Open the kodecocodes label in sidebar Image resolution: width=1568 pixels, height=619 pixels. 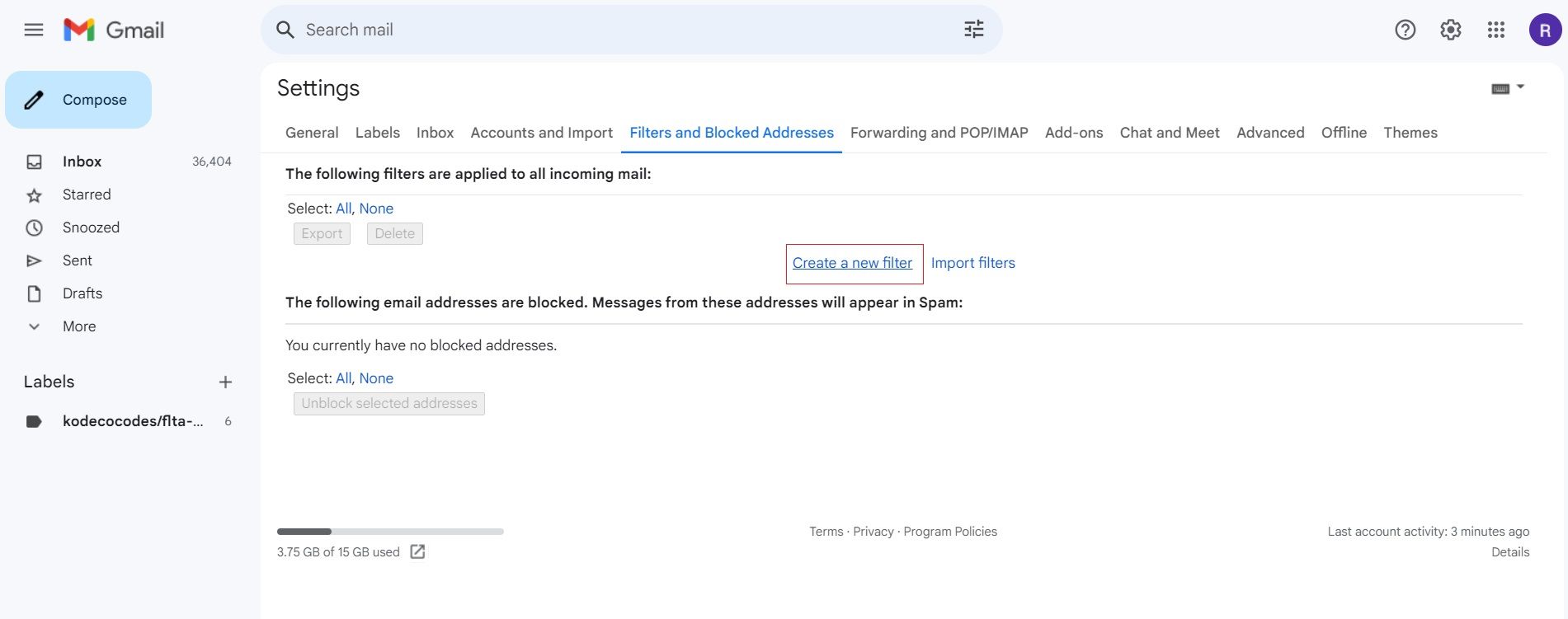(x=132, y=421)
